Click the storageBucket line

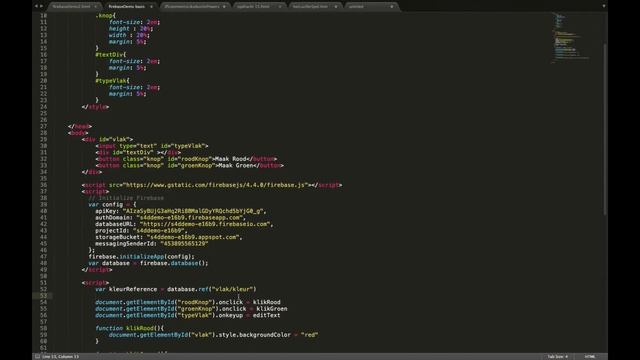[x=169, y=238]
